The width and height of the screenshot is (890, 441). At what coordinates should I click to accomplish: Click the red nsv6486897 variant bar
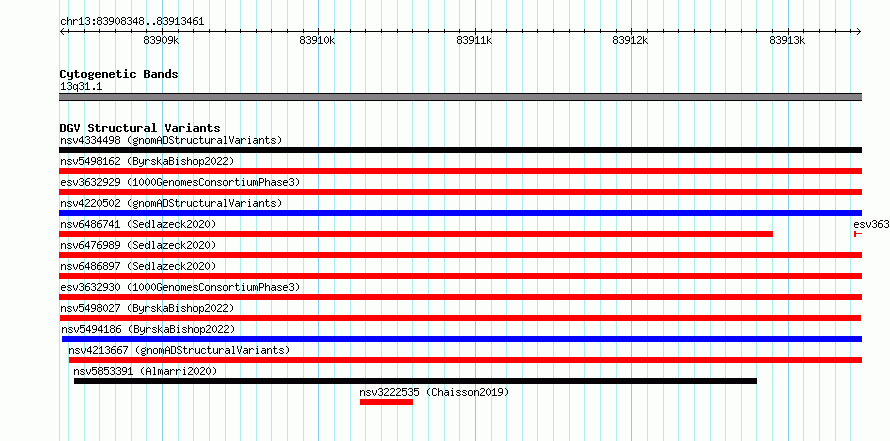[460, 276]
